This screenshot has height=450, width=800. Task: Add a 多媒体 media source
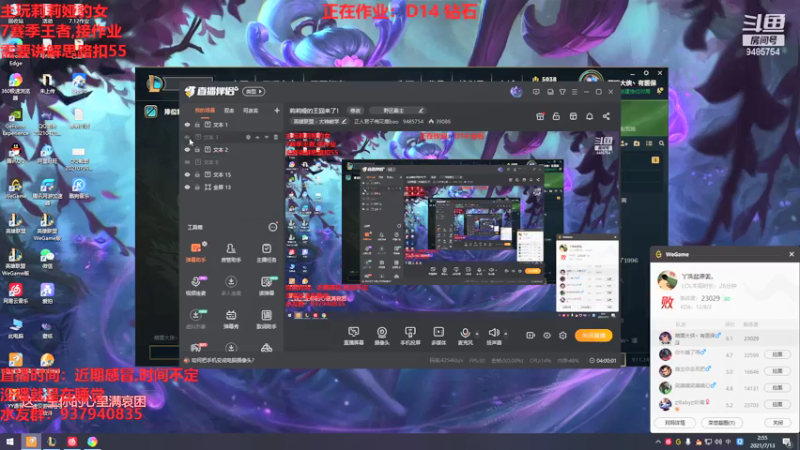[x=438, y=336]
